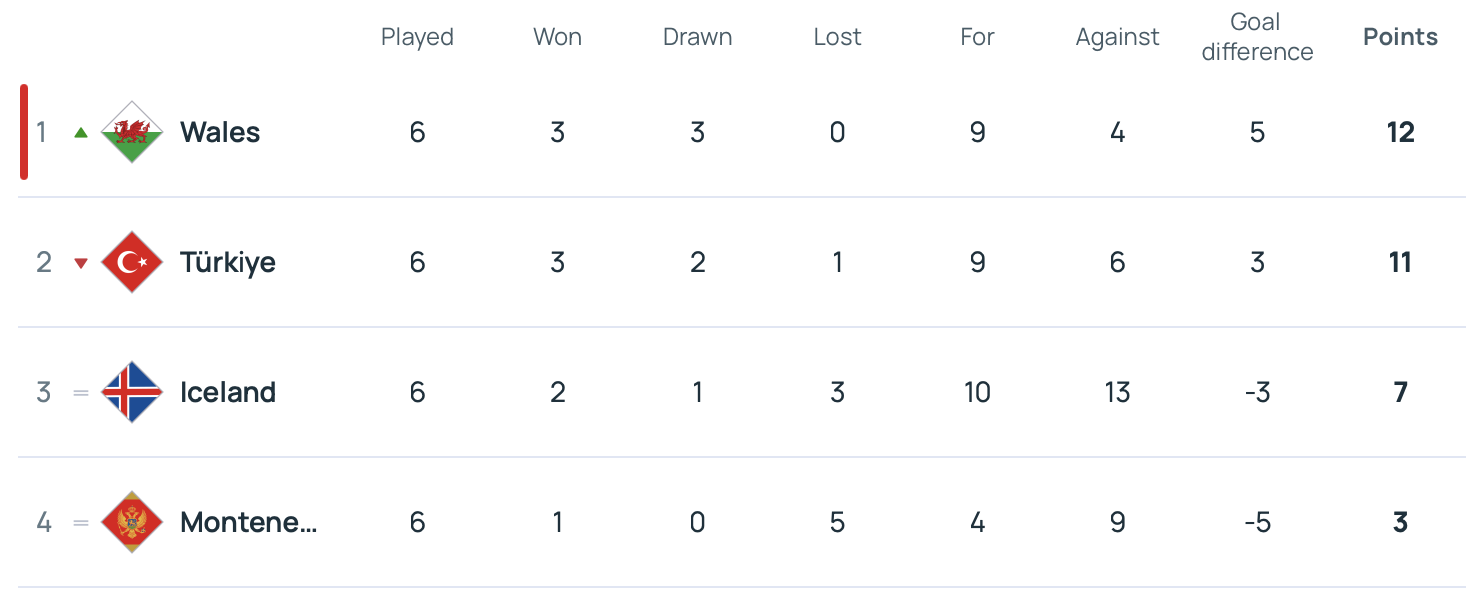This screenshot has height=616, width=1466.
Task: Click the equals sign beside Montenegro
Action: pyautogui.click(x=81, y=523)
